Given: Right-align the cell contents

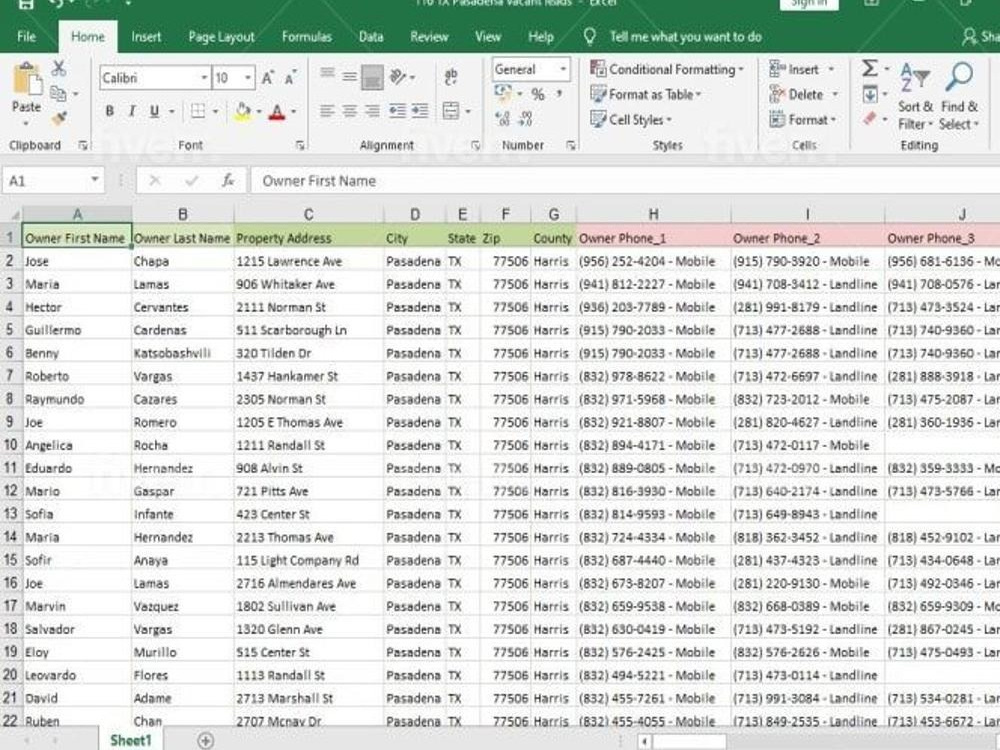Looking at the screenshot, I should [x=372, y=111].
